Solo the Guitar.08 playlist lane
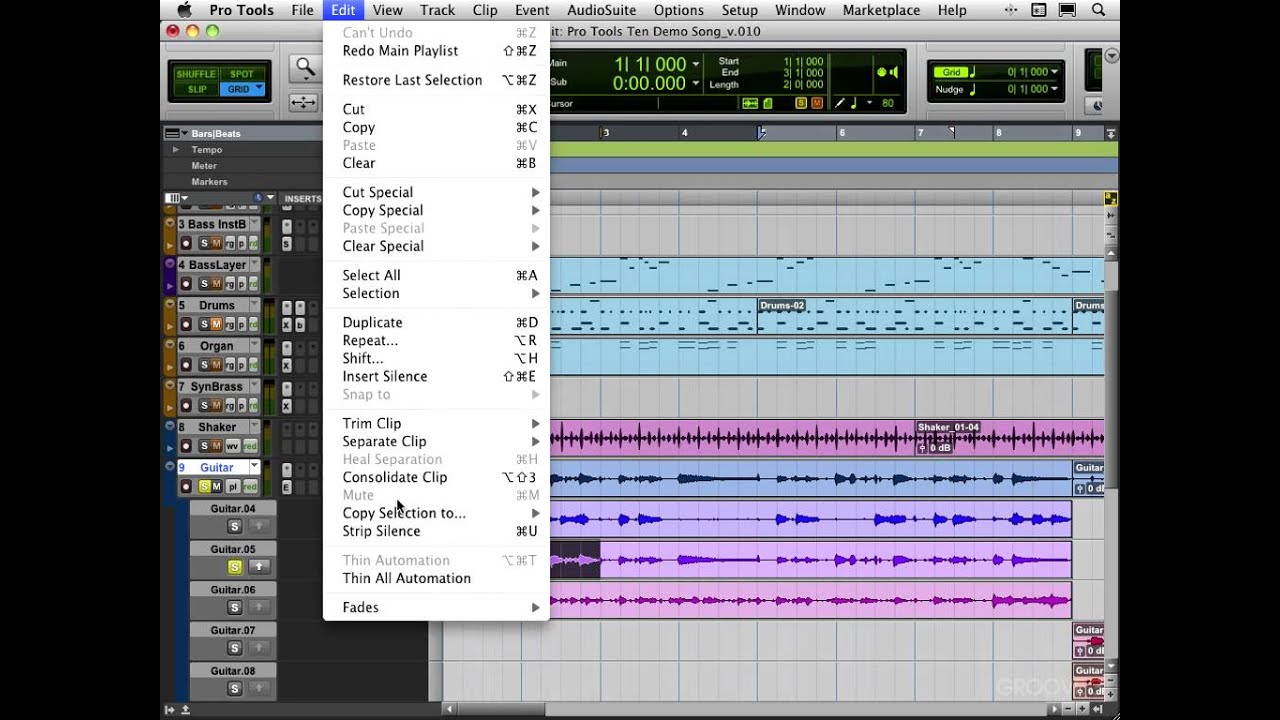The width and height of the screenshot is (1280, 720). pos(234,688)
